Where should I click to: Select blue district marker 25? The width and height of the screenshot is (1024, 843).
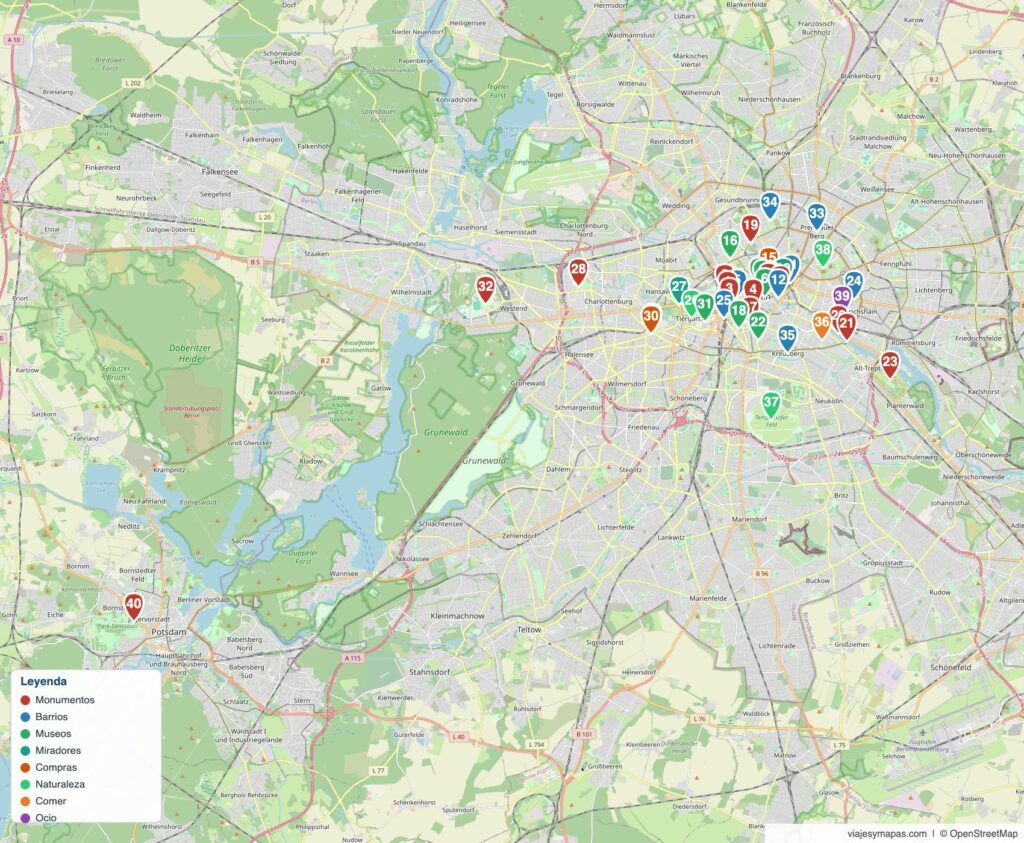(x=723, y=303)
